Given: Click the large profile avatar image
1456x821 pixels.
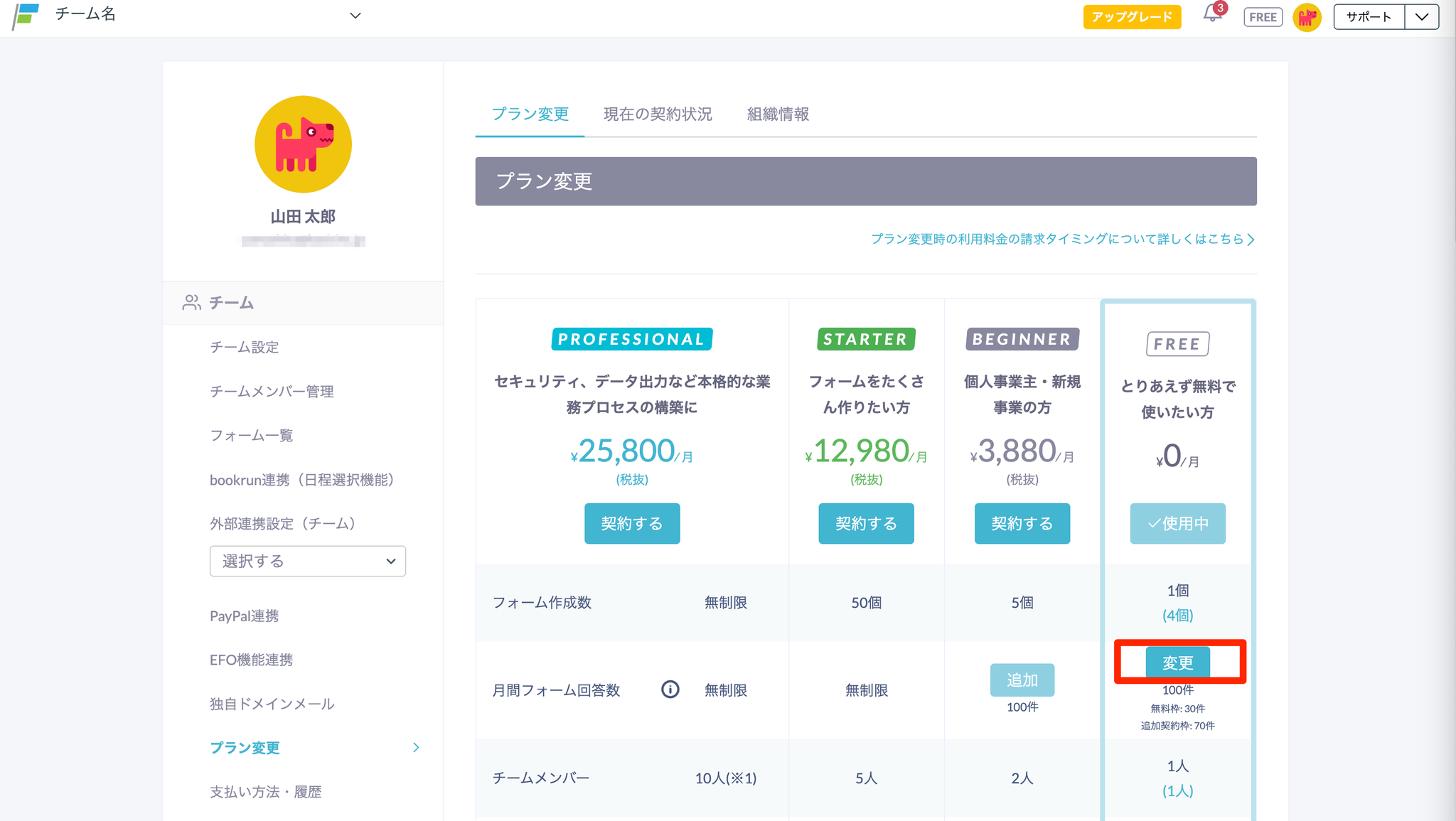Looking at the screenshot, I should point(303,144).
